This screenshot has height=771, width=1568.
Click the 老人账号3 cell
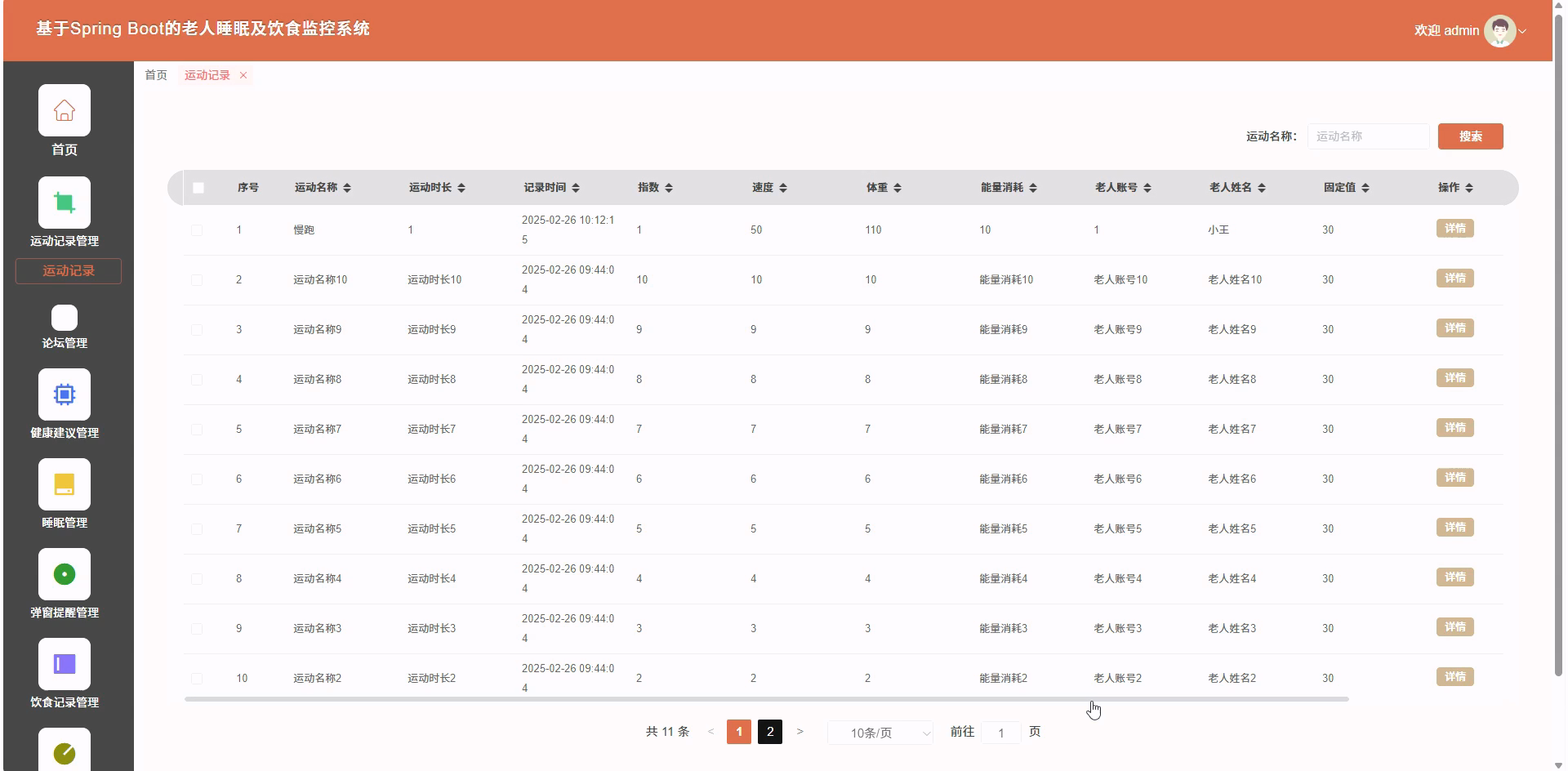(1118, 629)
